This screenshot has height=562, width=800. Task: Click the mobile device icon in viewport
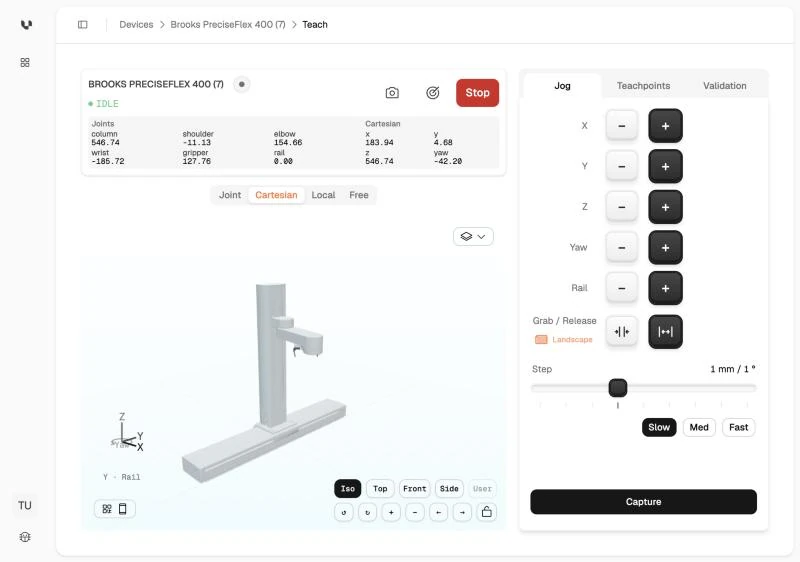(122, 508)
